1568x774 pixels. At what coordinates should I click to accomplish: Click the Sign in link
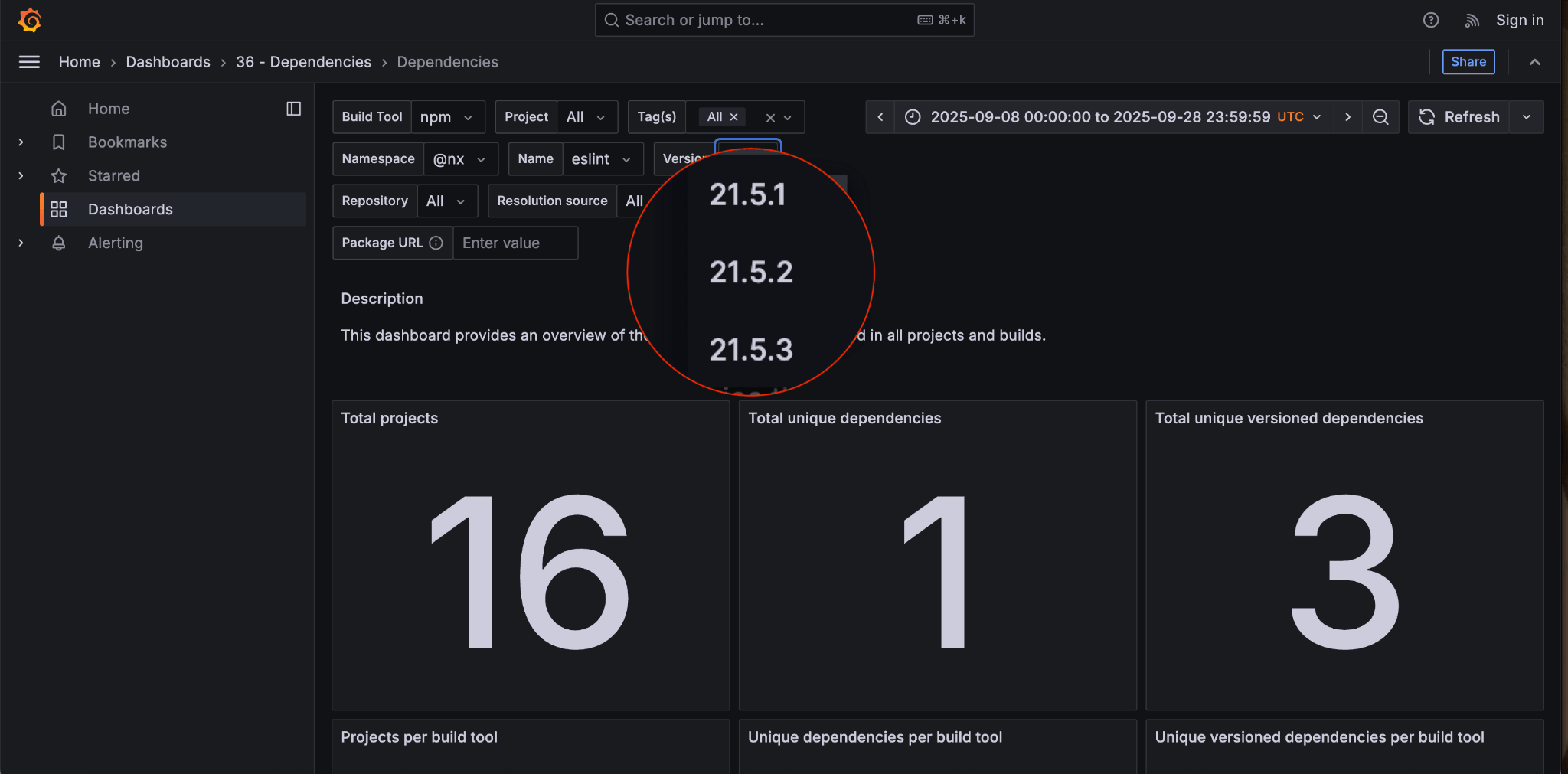(1519, 20)
